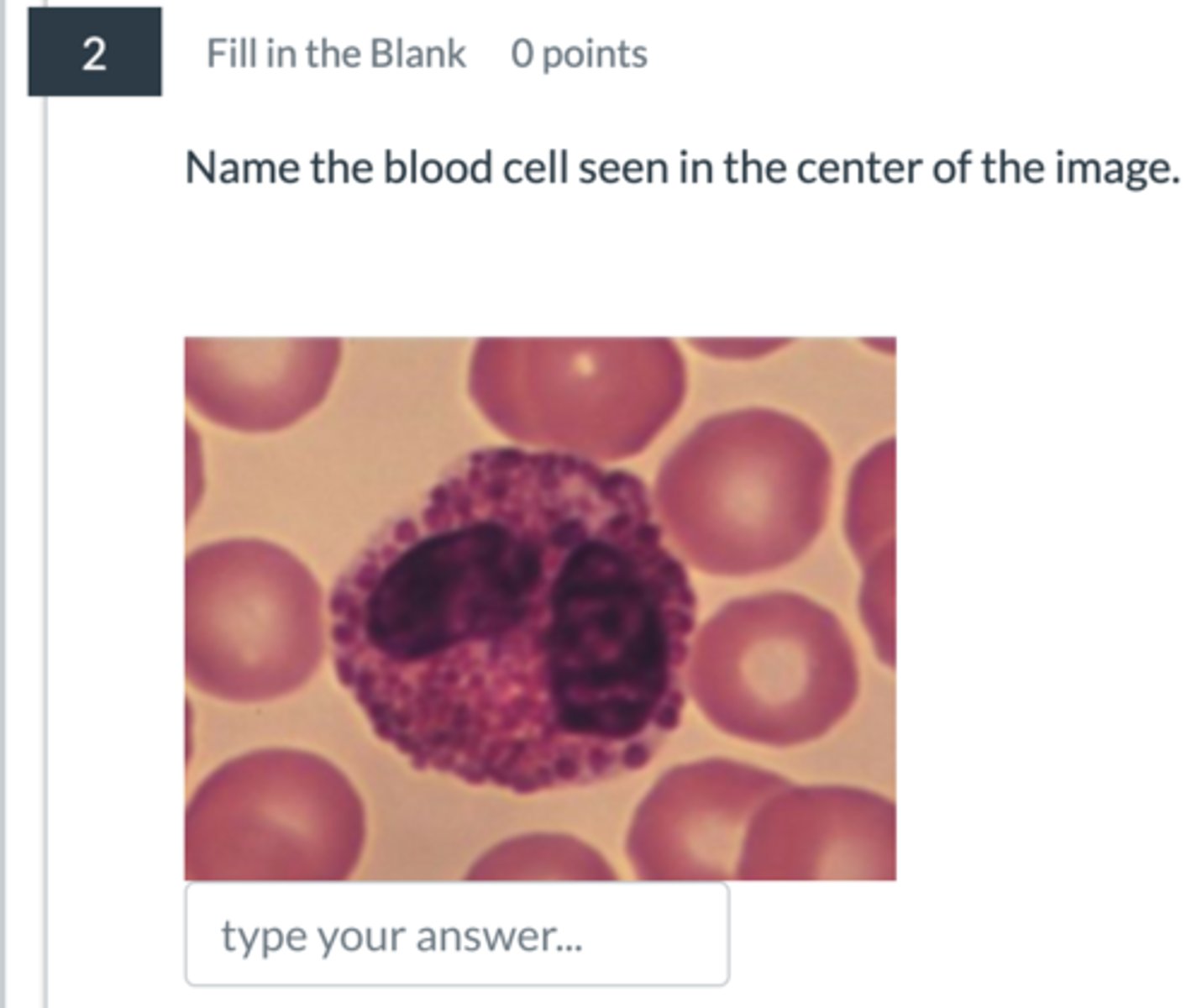Click the right dark nucleus lobe
This screenshot has height=1008, width=1202.
point(606,638)
